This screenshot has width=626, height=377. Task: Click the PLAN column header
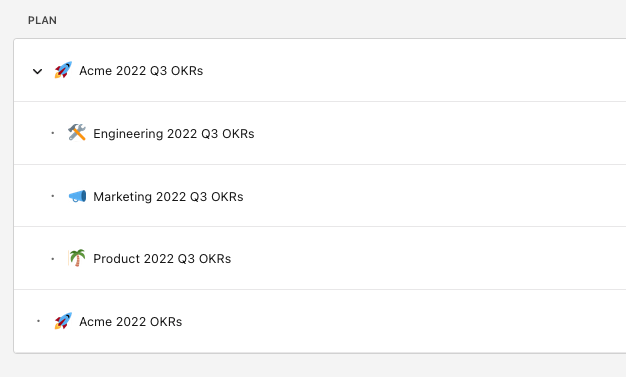coord(42,20)
